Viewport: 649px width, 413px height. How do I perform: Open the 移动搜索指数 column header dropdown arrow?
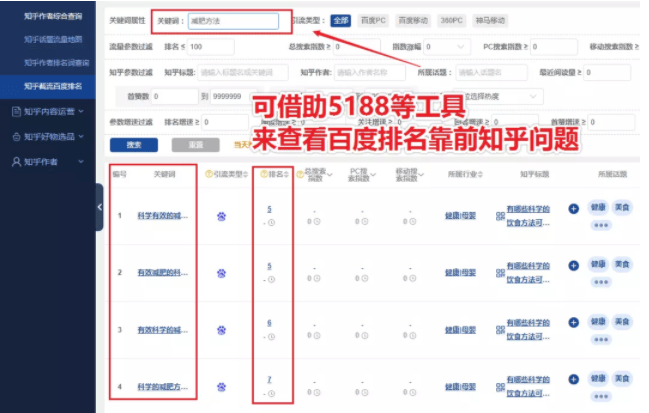[421, 175]
